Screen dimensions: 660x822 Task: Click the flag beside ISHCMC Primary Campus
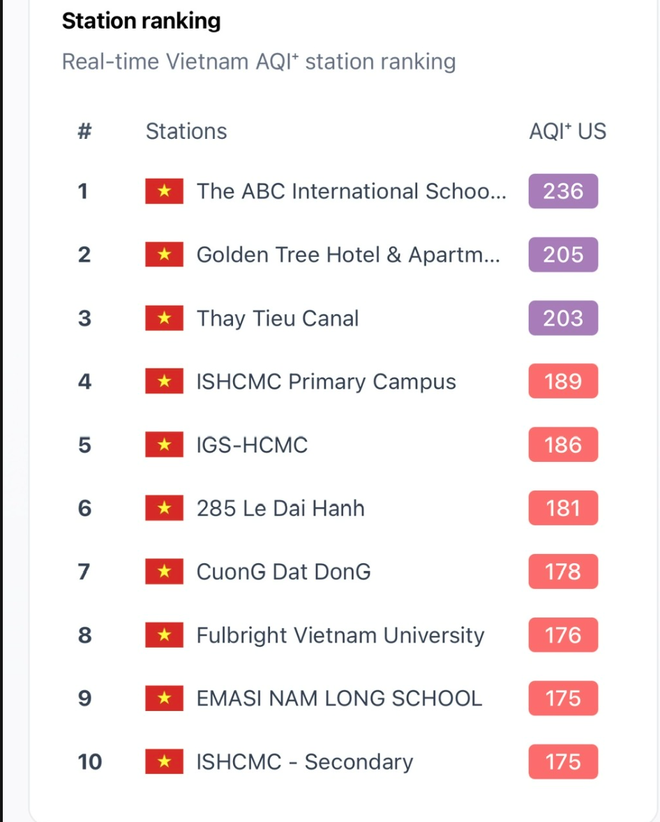[164, 382]
